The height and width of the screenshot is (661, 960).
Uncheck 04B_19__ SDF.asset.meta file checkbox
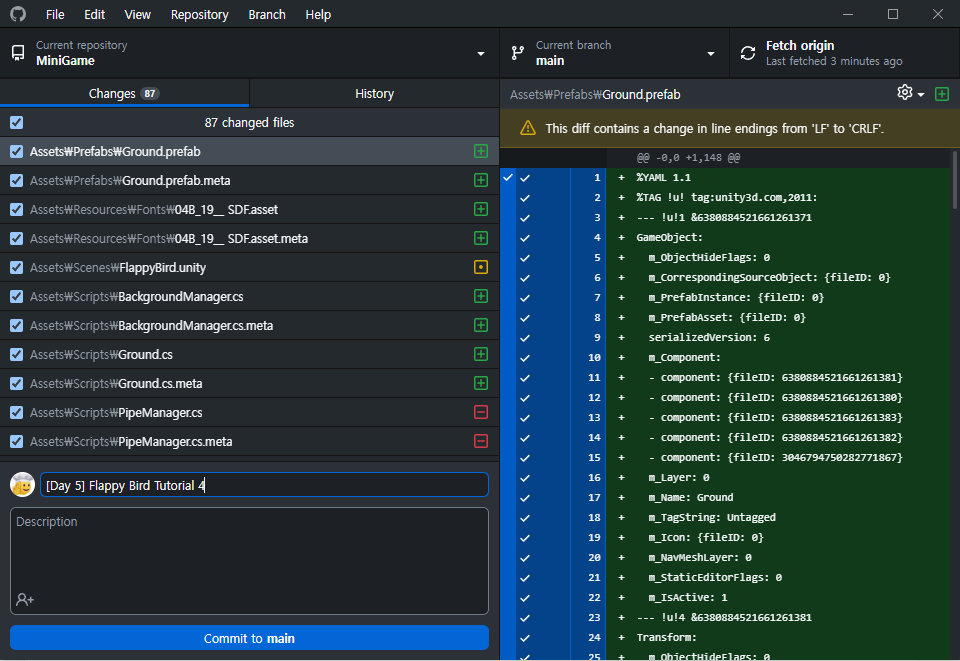pos(17,239)
